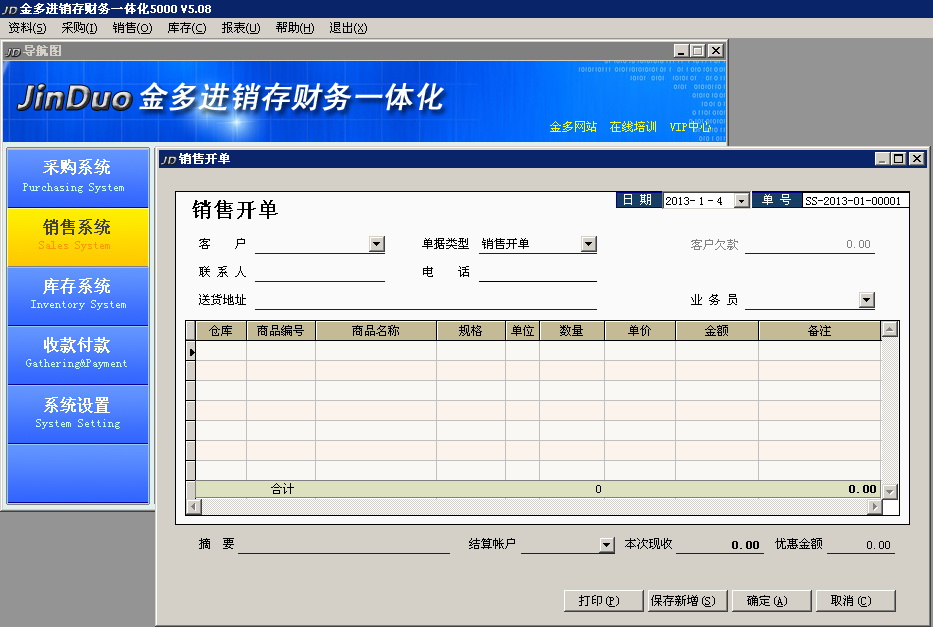Expand the 业务员 salesperson dropdown
Viewport: 933px width, 627px height.
click(867, 300)
